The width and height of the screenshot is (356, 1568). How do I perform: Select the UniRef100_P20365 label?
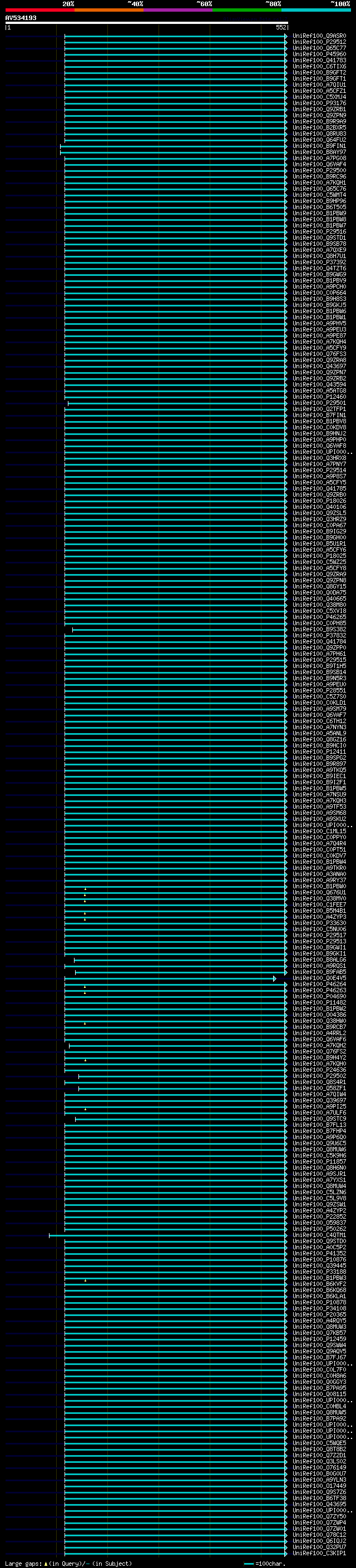(x=319, y=1315)
